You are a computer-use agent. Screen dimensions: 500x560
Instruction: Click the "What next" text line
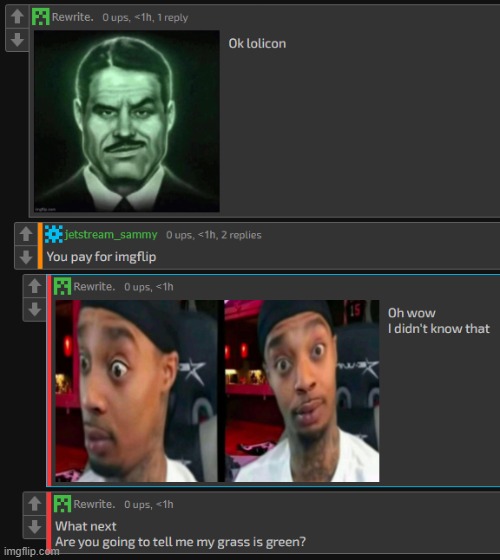click(86, 526)
